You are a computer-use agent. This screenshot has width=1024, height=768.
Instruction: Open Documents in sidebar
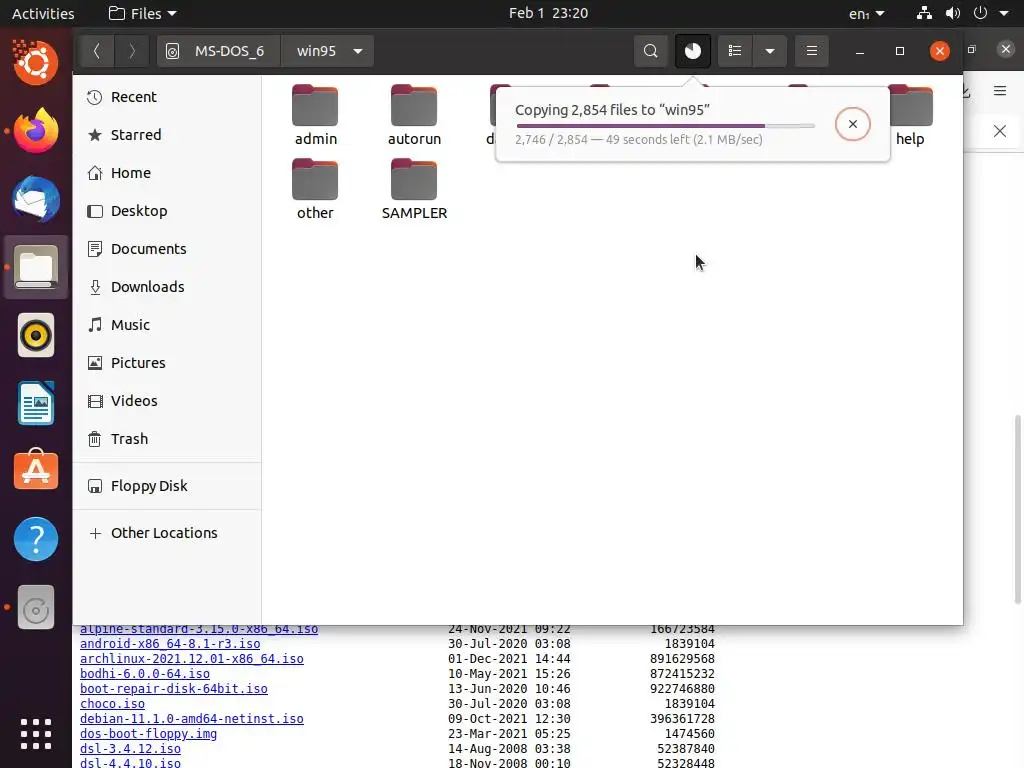pyautogui.click(x=167, y=249)
